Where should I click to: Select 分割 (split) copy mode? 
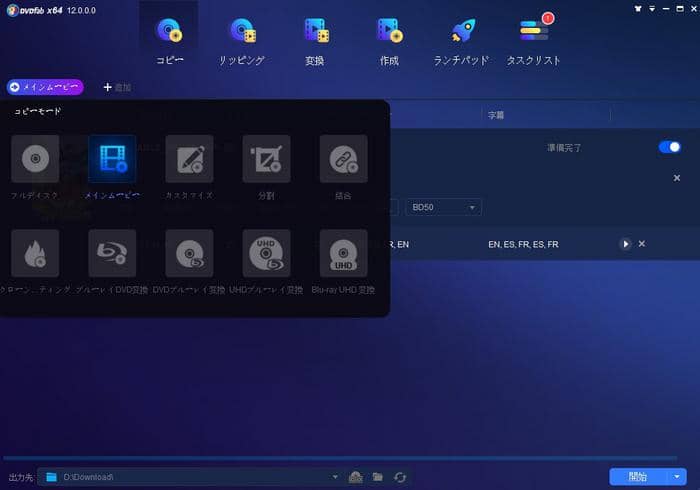pos(266,159)
